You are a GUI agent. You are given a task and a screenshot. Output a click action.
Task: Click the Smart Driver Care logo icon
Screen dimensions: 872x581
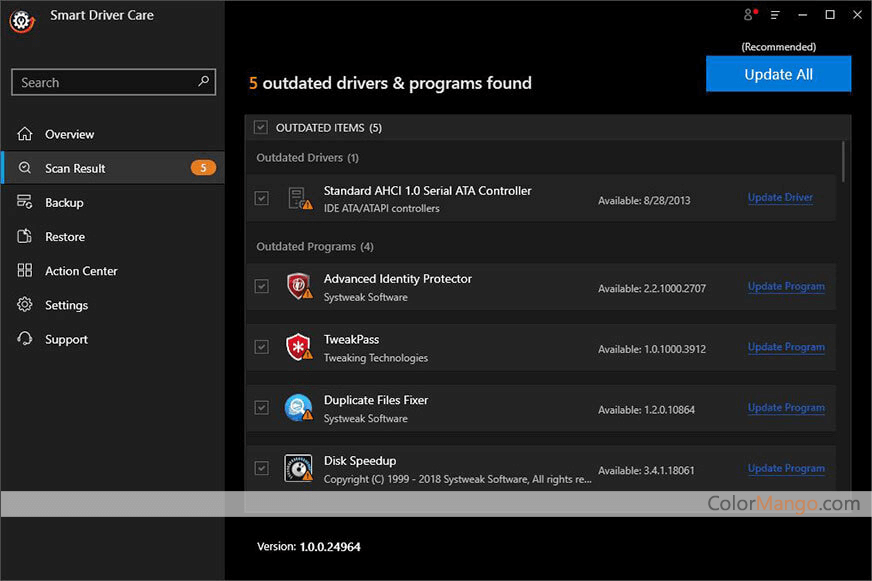pos(22,21)
